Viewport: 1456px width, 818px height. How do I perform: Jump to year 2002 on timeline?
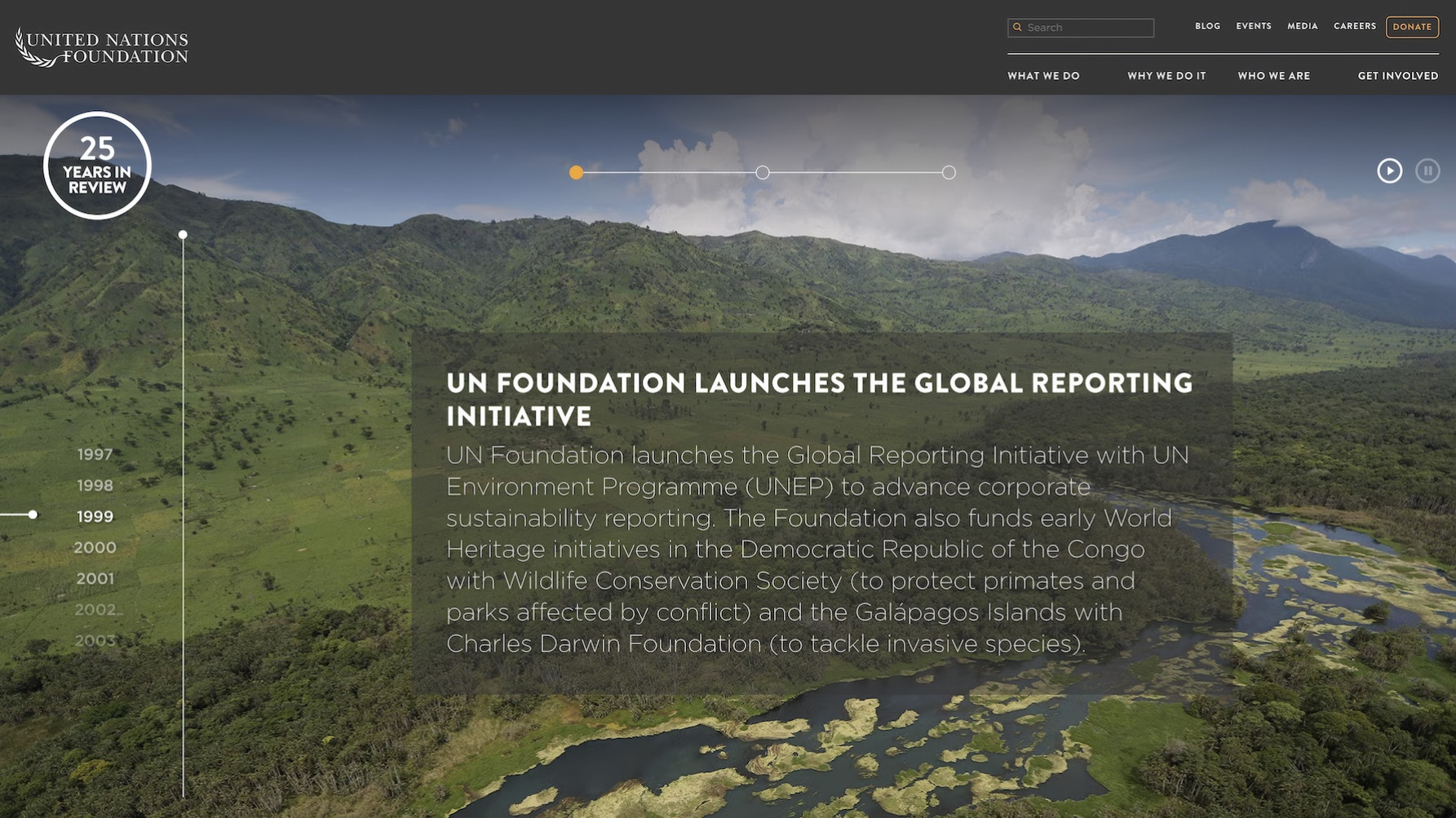95,609
